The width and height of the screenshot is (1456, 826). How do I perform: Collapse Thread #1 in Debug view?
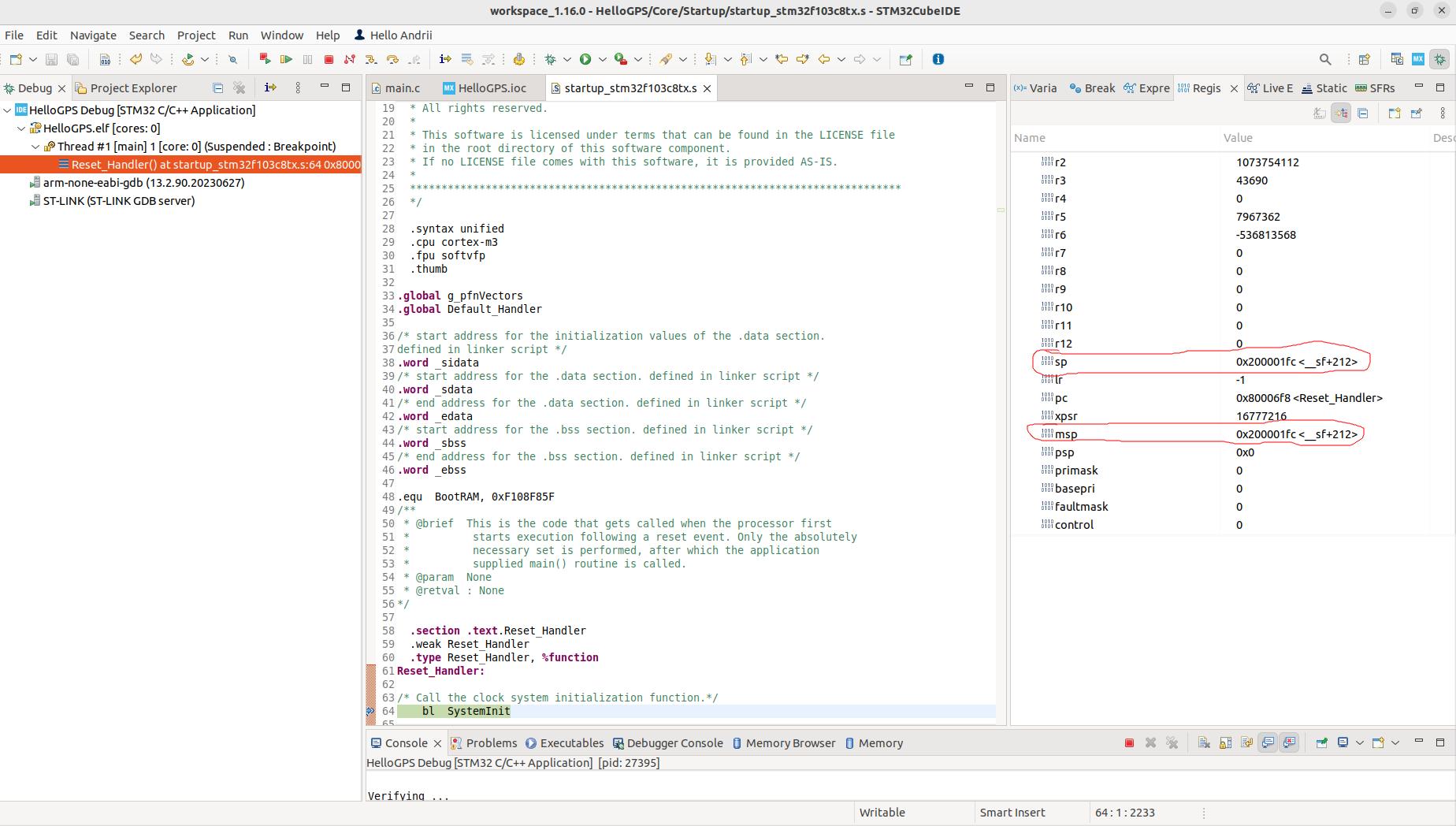pyautogui.click(x=35, y=147)
